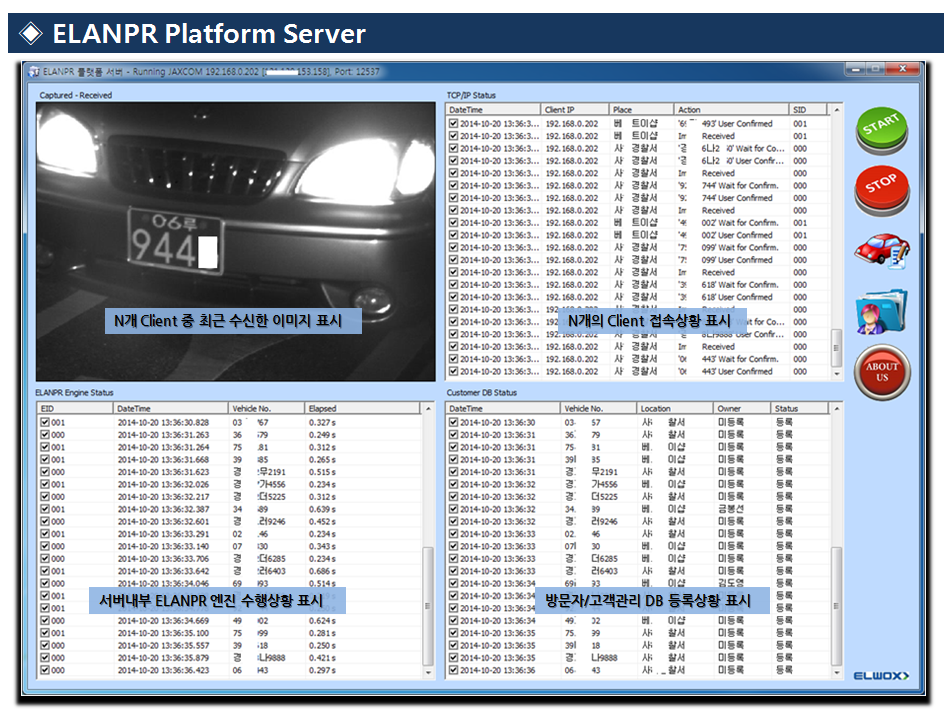
Task: Close the ELANPR server window
Action: pos(904,70)
